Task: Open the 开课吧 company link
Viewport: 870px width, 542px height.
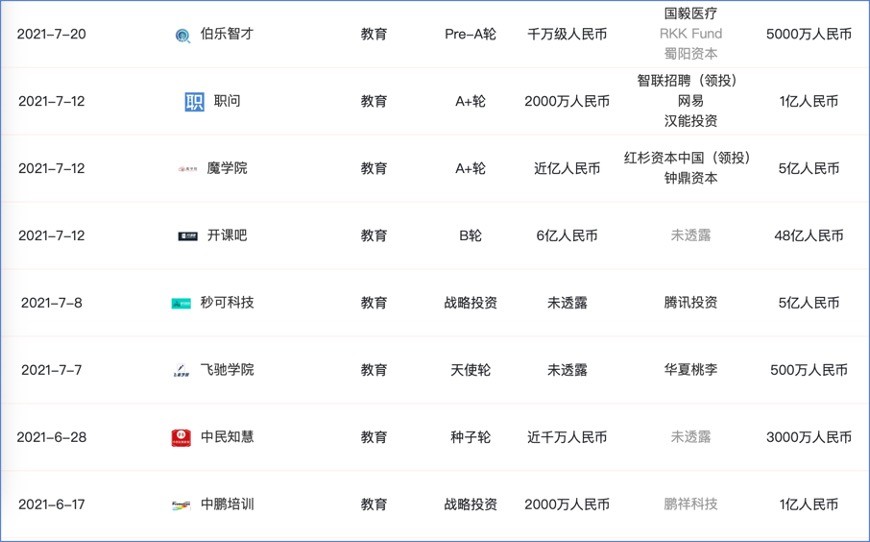Action: [227, 235]
